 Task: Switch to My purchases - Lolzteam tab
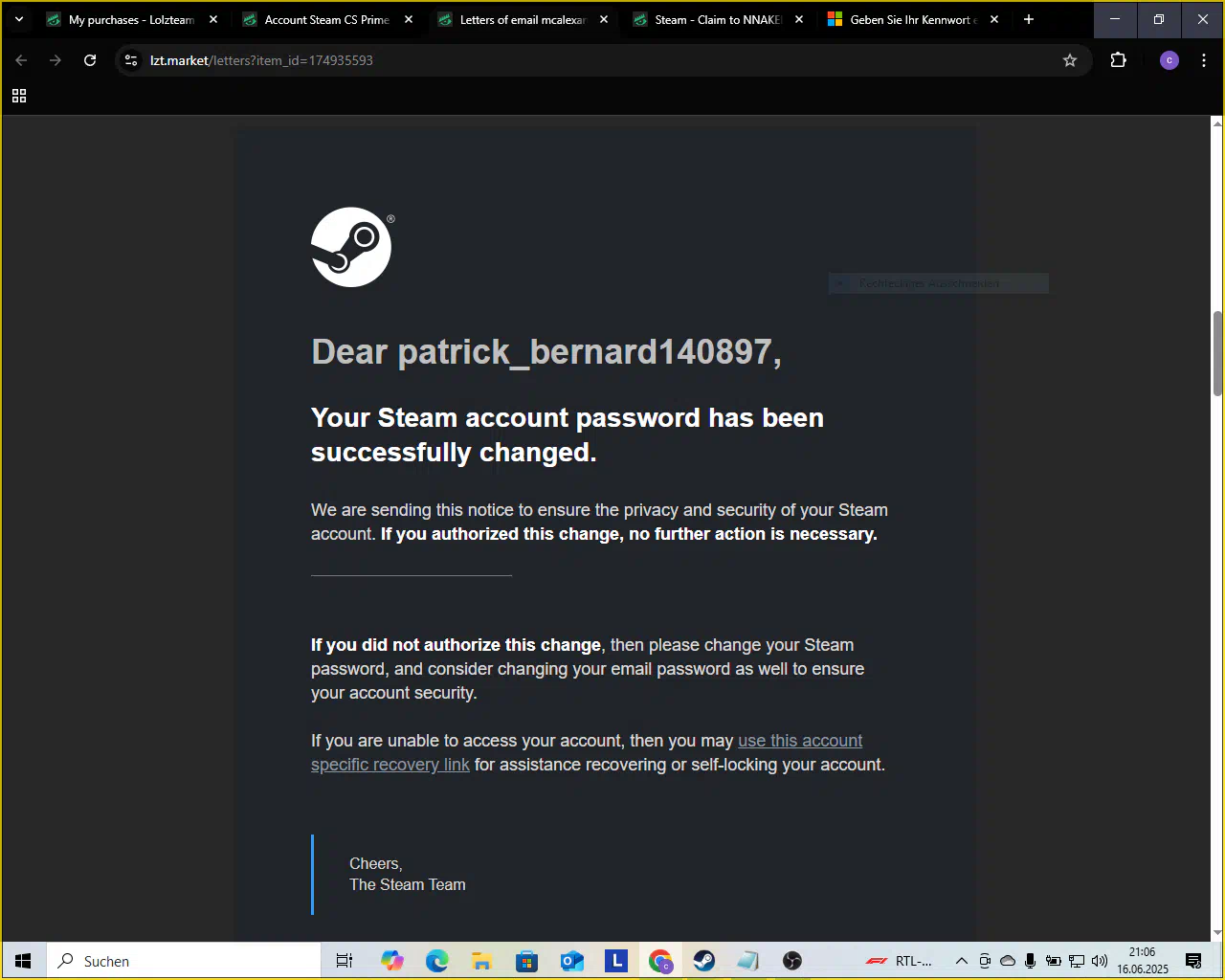click(131, 19)
